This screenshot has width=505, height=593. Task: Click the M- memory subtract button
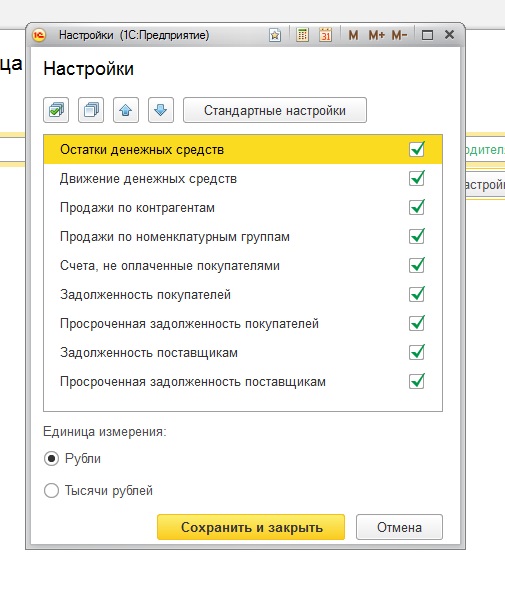click(399, 36)
